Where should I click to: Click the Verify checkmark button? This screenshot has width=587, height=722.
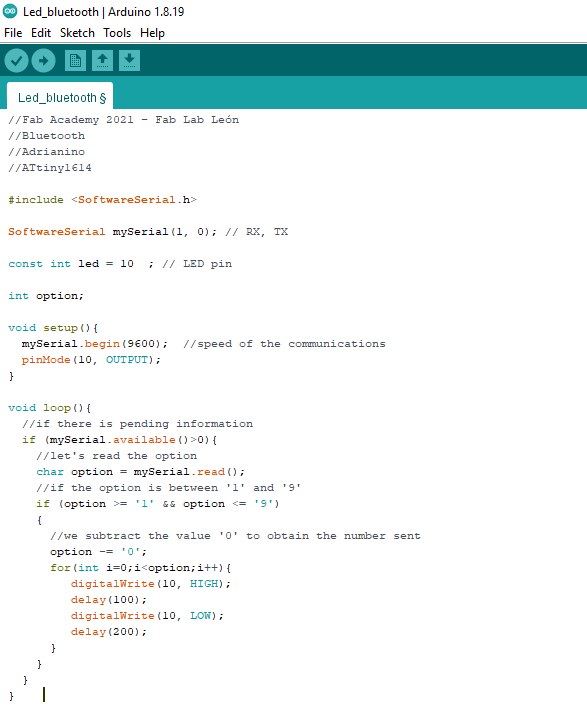(17, 61)
